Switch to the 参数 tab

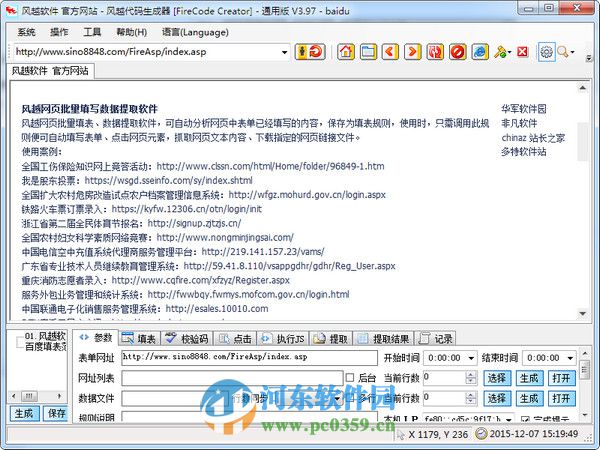[x=96, y=338]
